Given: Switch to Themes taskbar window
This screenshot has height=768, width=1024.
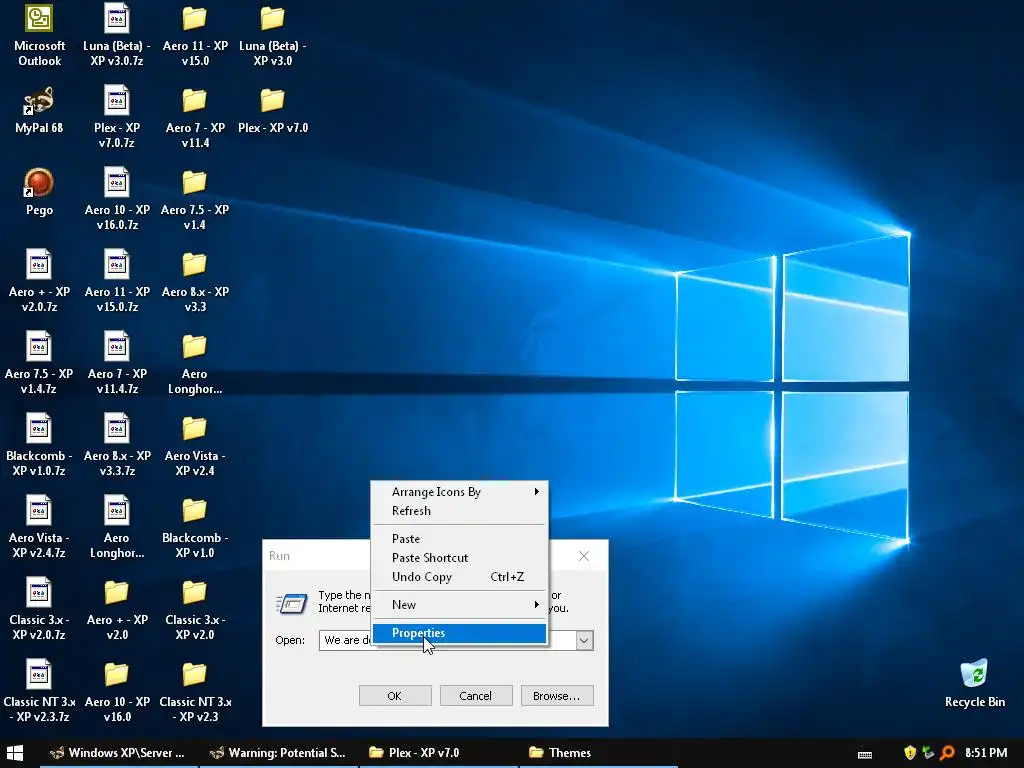Looking at the screenshot, I should [x=598, y=753].
